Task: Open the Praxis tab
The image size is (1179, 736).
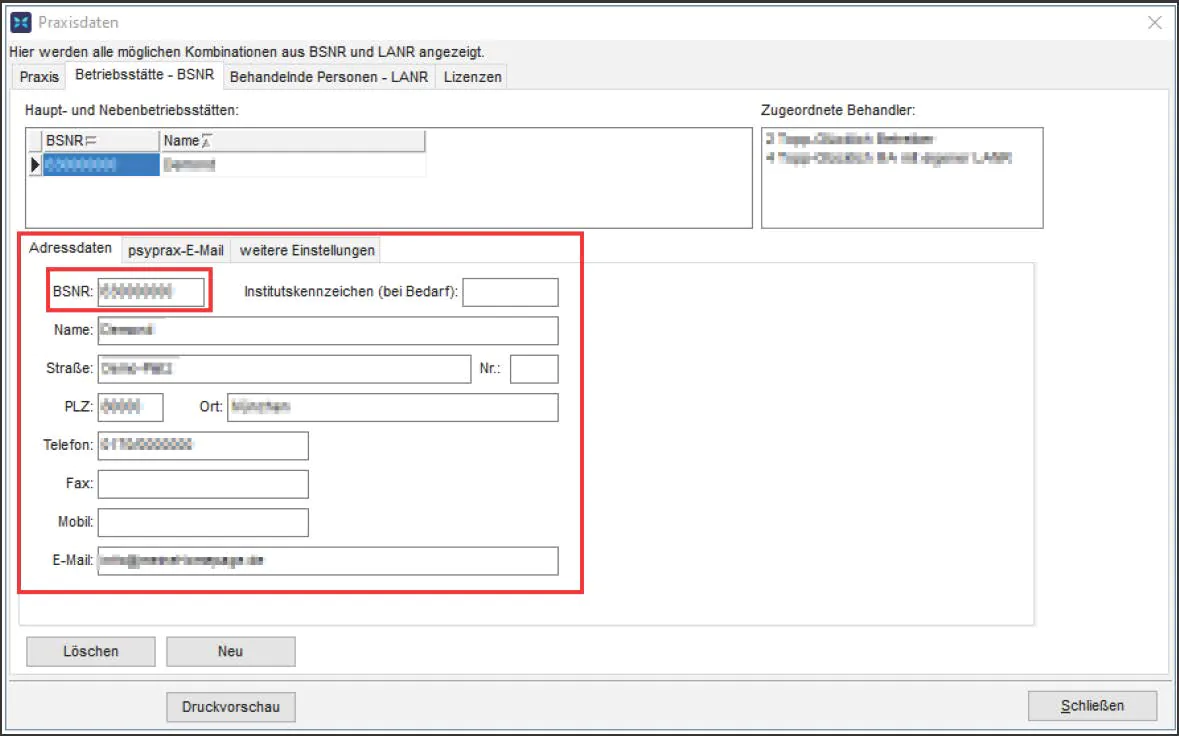Action: [x=40, y=77]
